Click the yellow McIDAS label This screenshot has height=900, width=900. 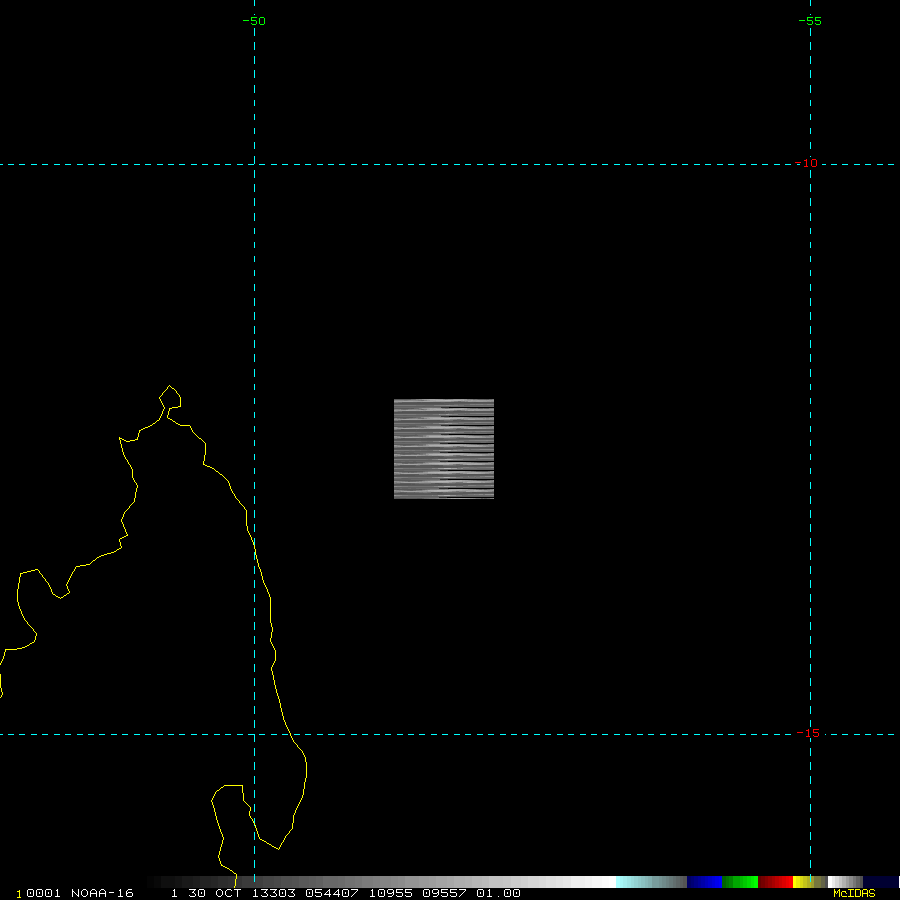[x=853, y=893]
